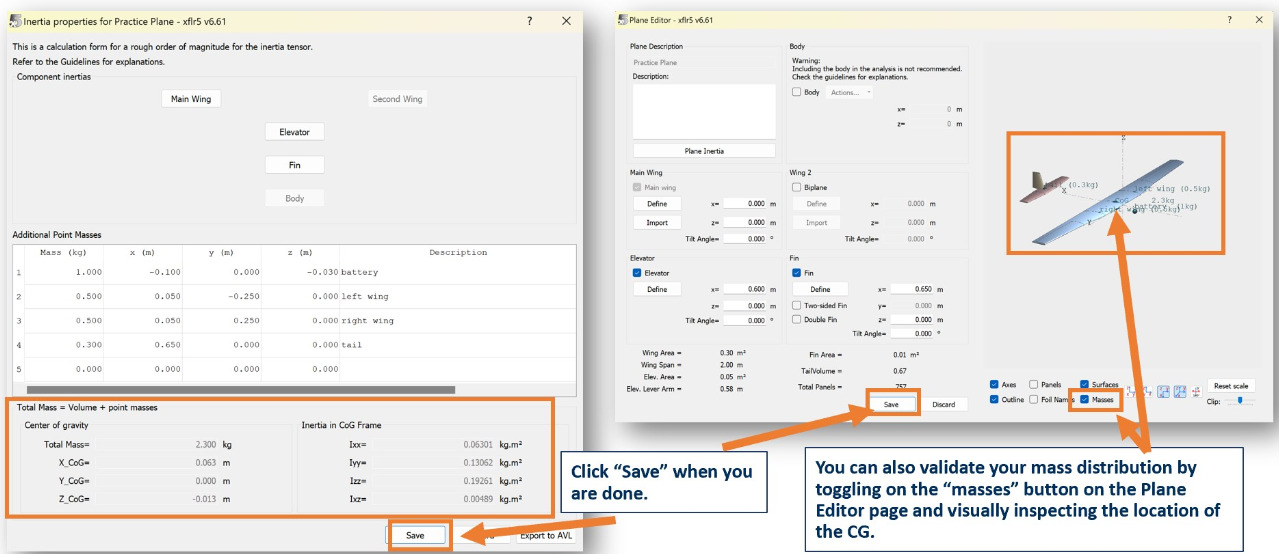The image size is (1280, 554).
Task: Enable the Panels checkbox
Action: (x=1034, y=384)
